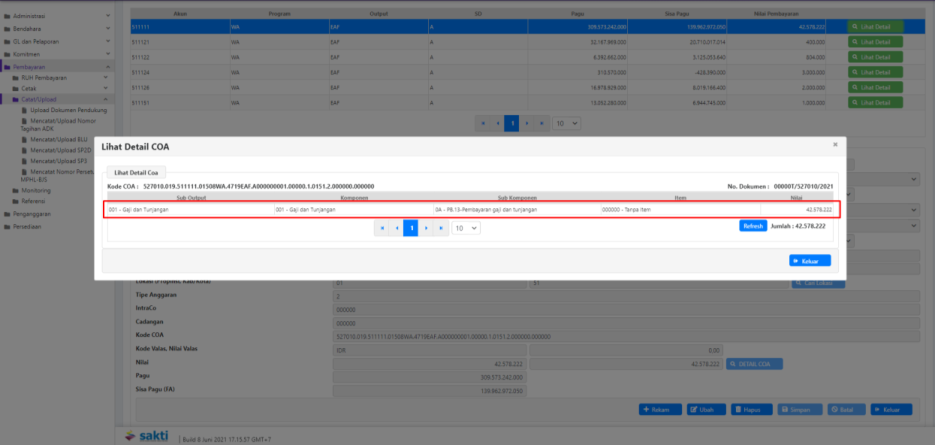The height and width of the screenshot is (445, 935).
Task: Select the Lihat Detail Coa tab
Action: pos(135,172)
